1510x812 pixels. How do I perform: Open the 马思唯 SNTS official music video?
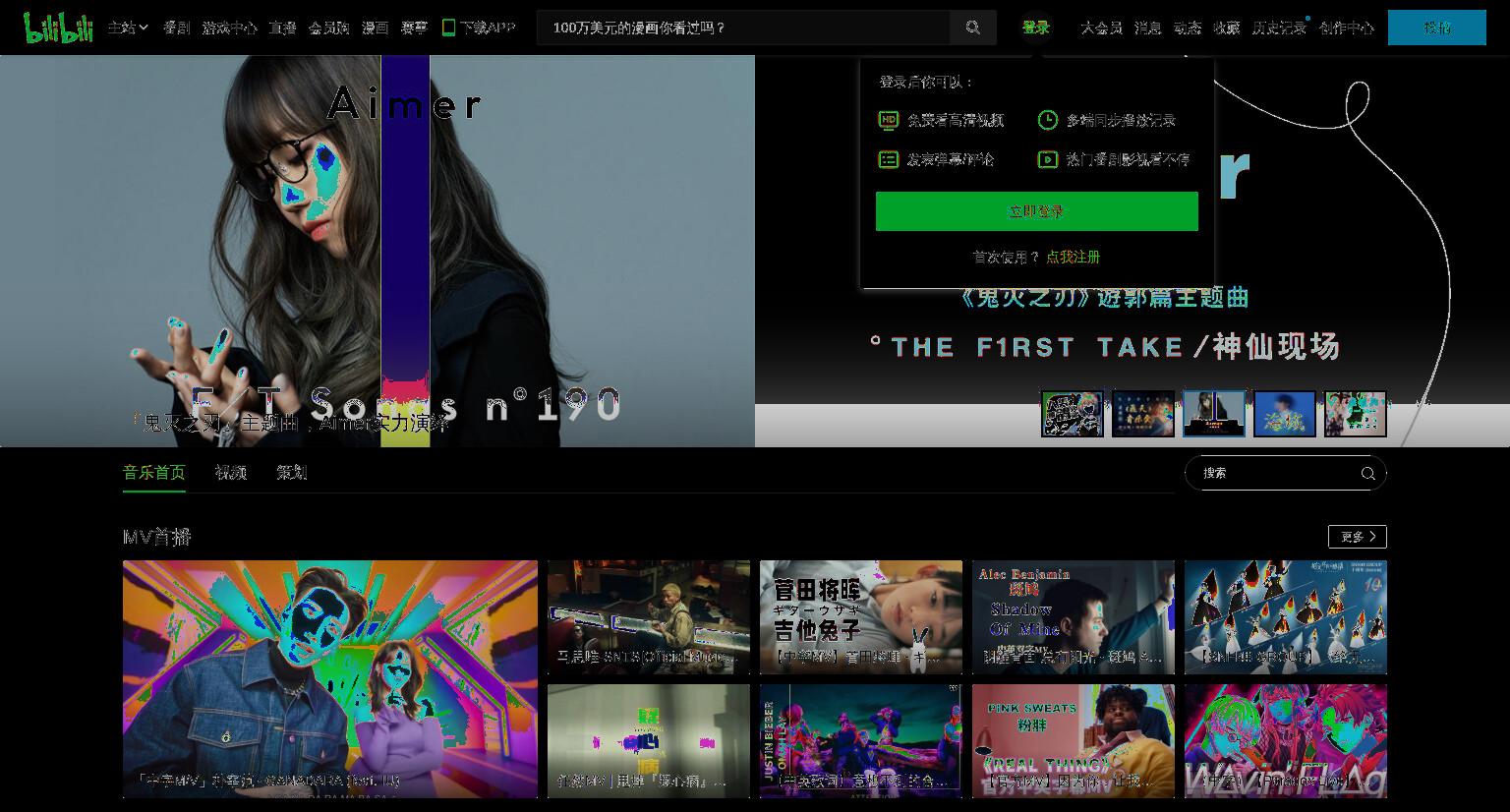click(649, 617)
